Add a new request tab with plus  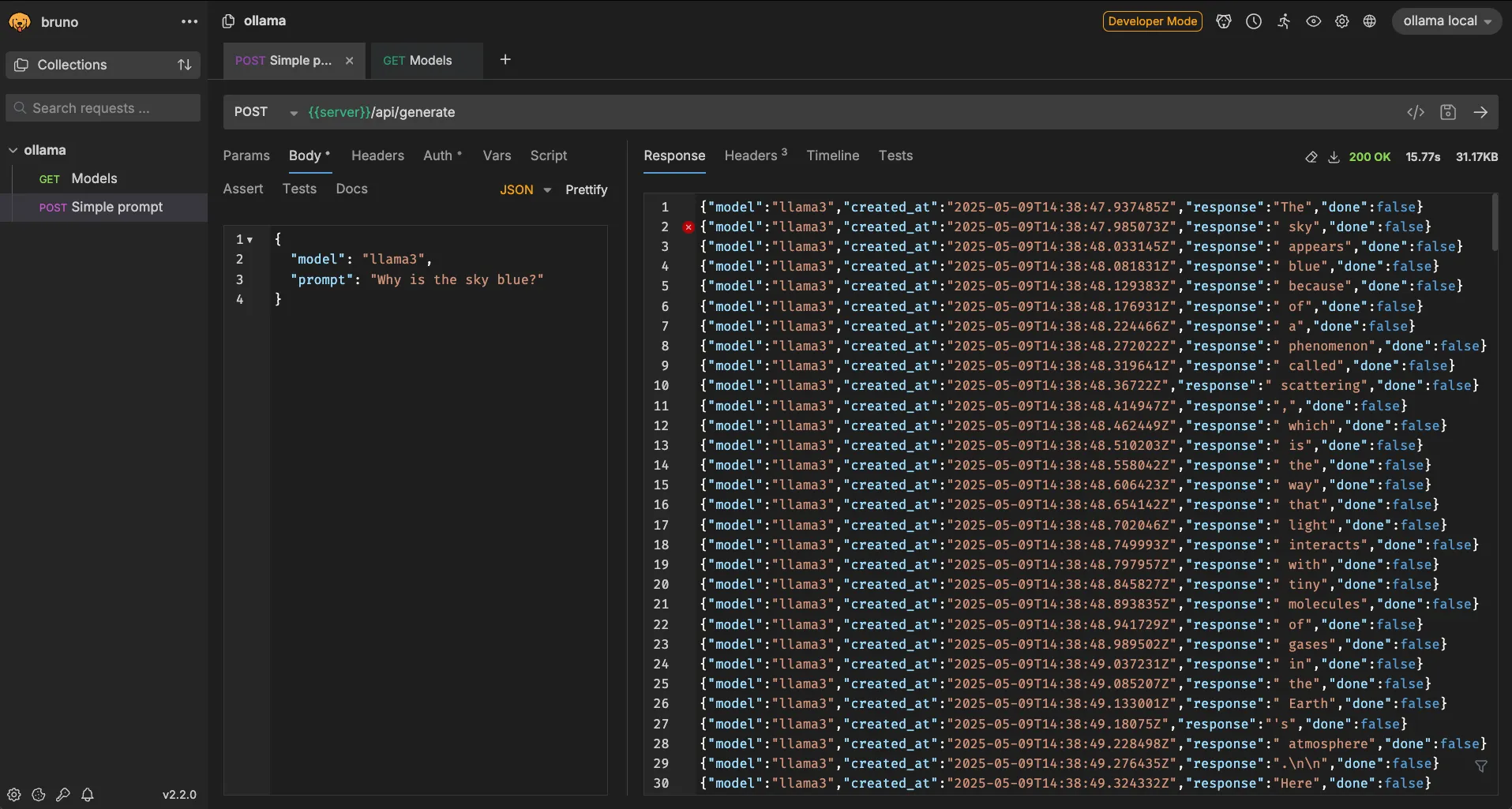[x=505, y=60]
